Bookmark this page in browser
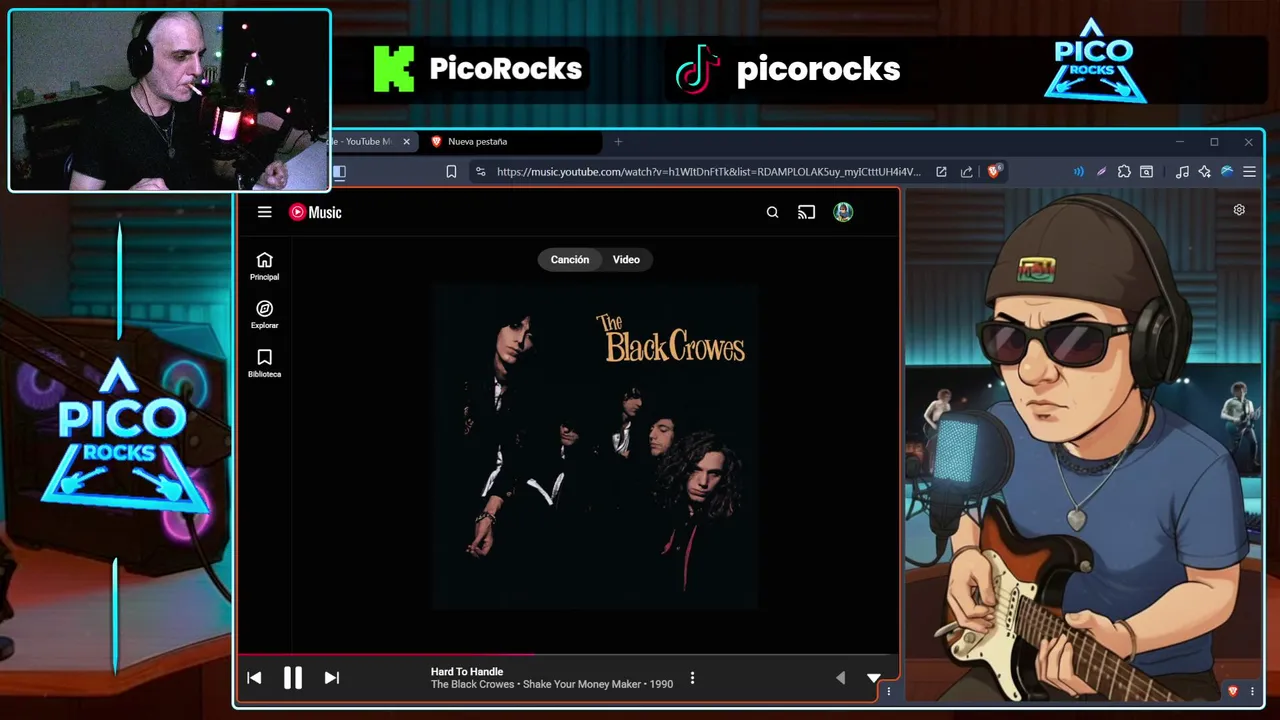The image size is (1280, 720). point(451,172)
